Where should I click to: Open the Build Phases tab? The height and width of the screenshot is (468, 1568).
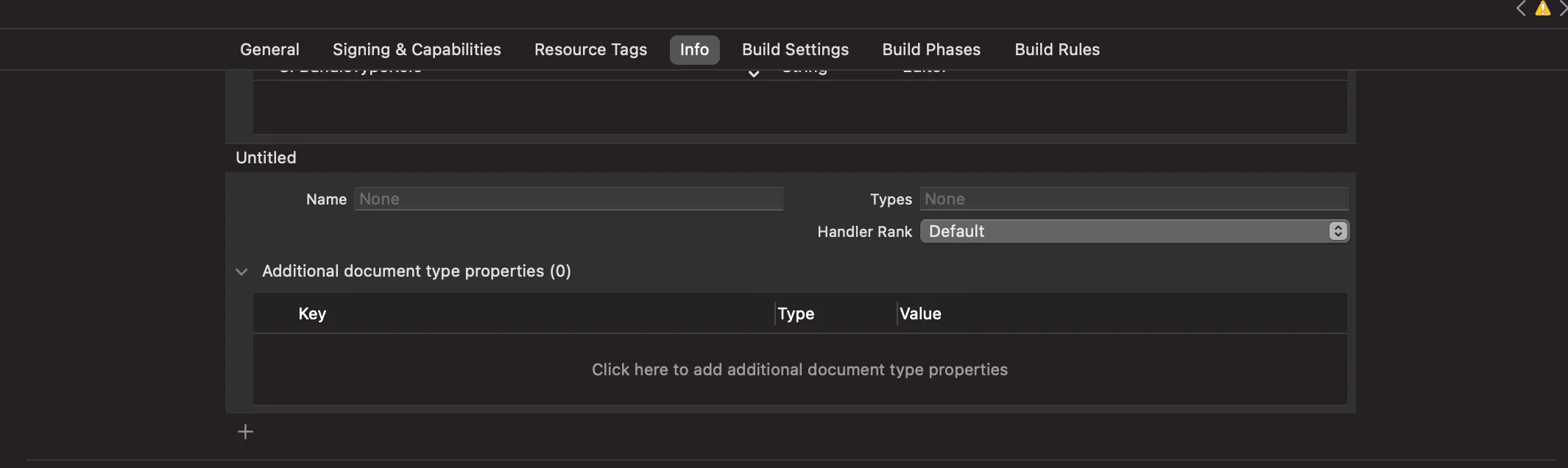[x=931, y=49]
